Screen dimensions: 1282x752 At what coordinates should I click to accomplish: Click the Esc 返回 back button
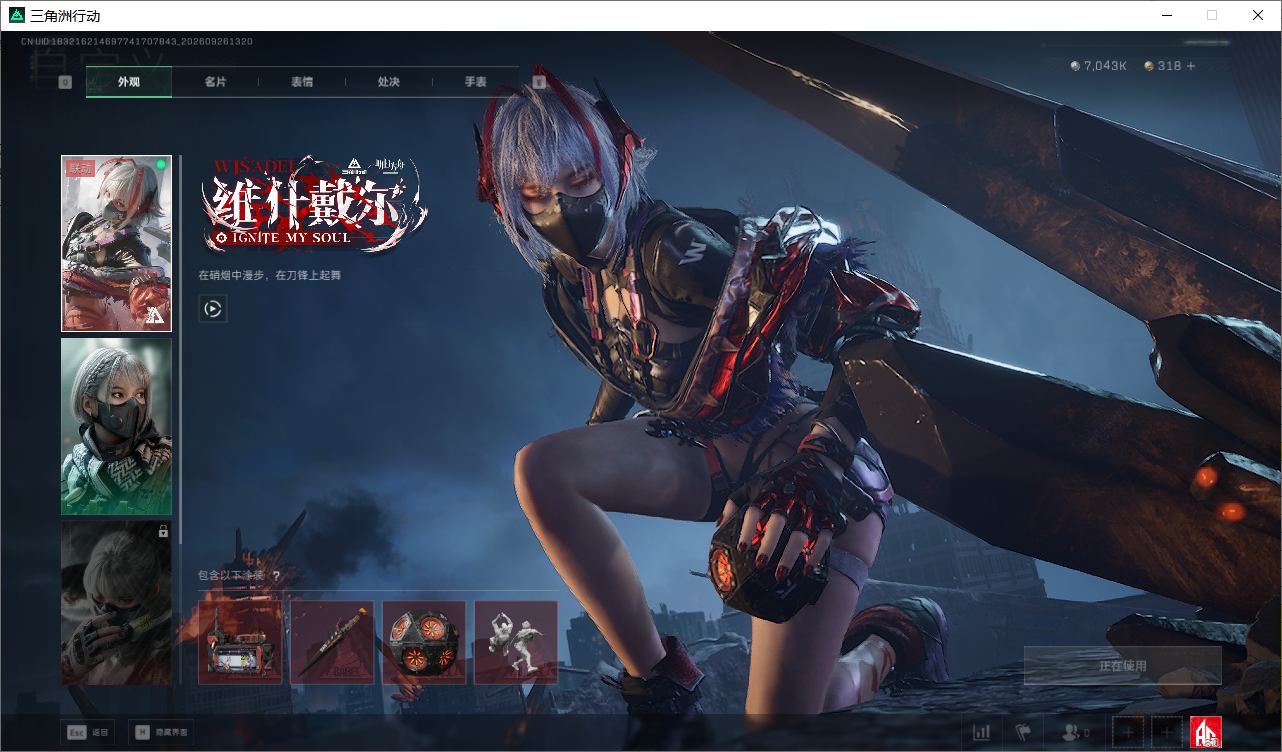[87, 733]
